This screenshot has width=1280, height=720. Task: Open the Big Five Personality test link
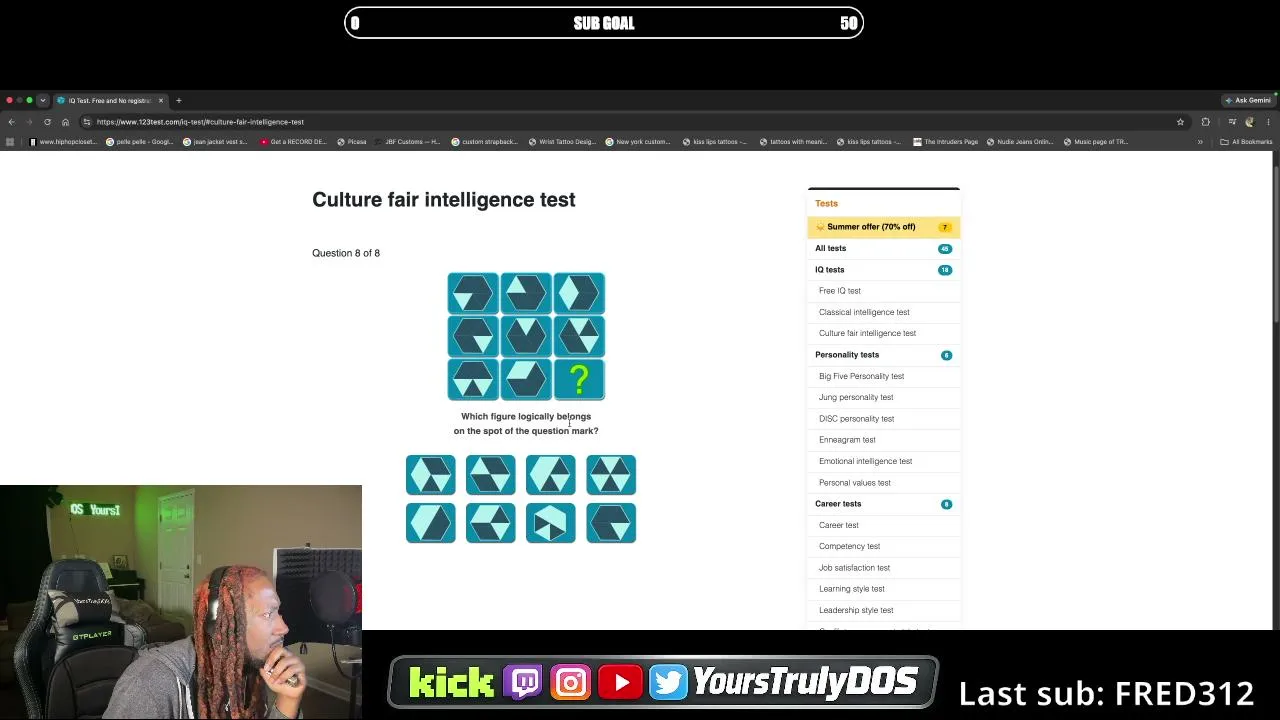861,376
